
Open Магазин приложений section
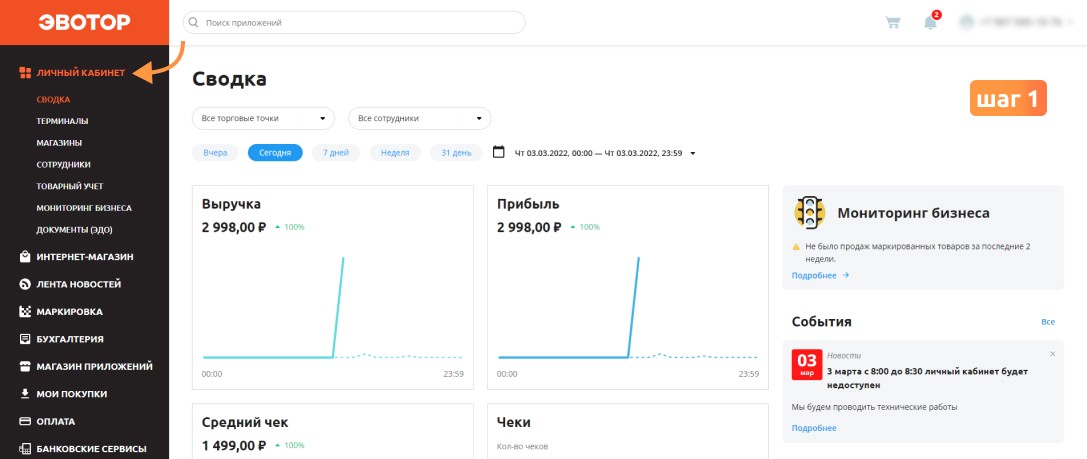coord(85,367)
